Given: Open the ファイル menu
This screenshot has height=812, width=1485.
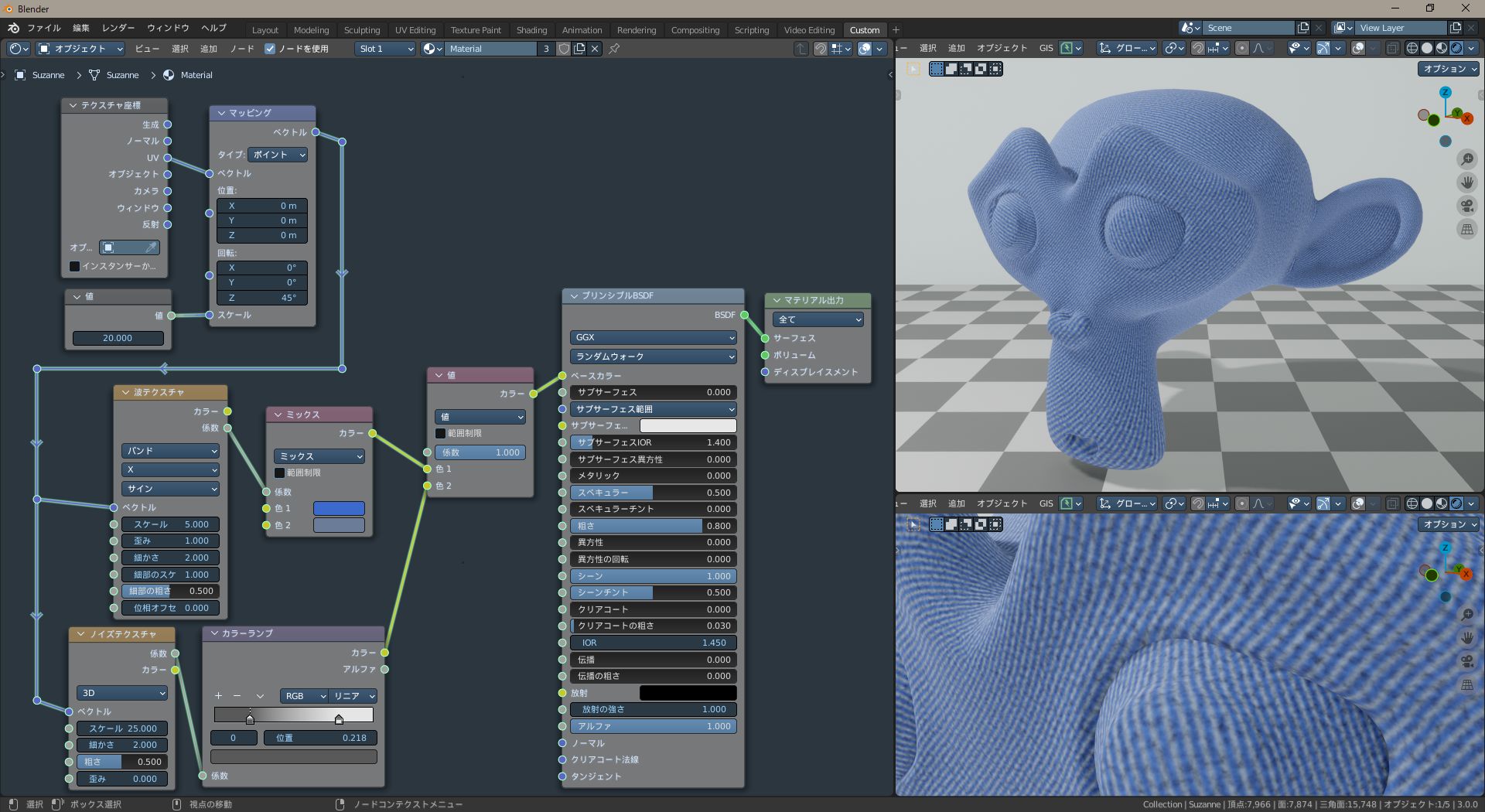Looking at the screenshot, I should tap(44, 29).
